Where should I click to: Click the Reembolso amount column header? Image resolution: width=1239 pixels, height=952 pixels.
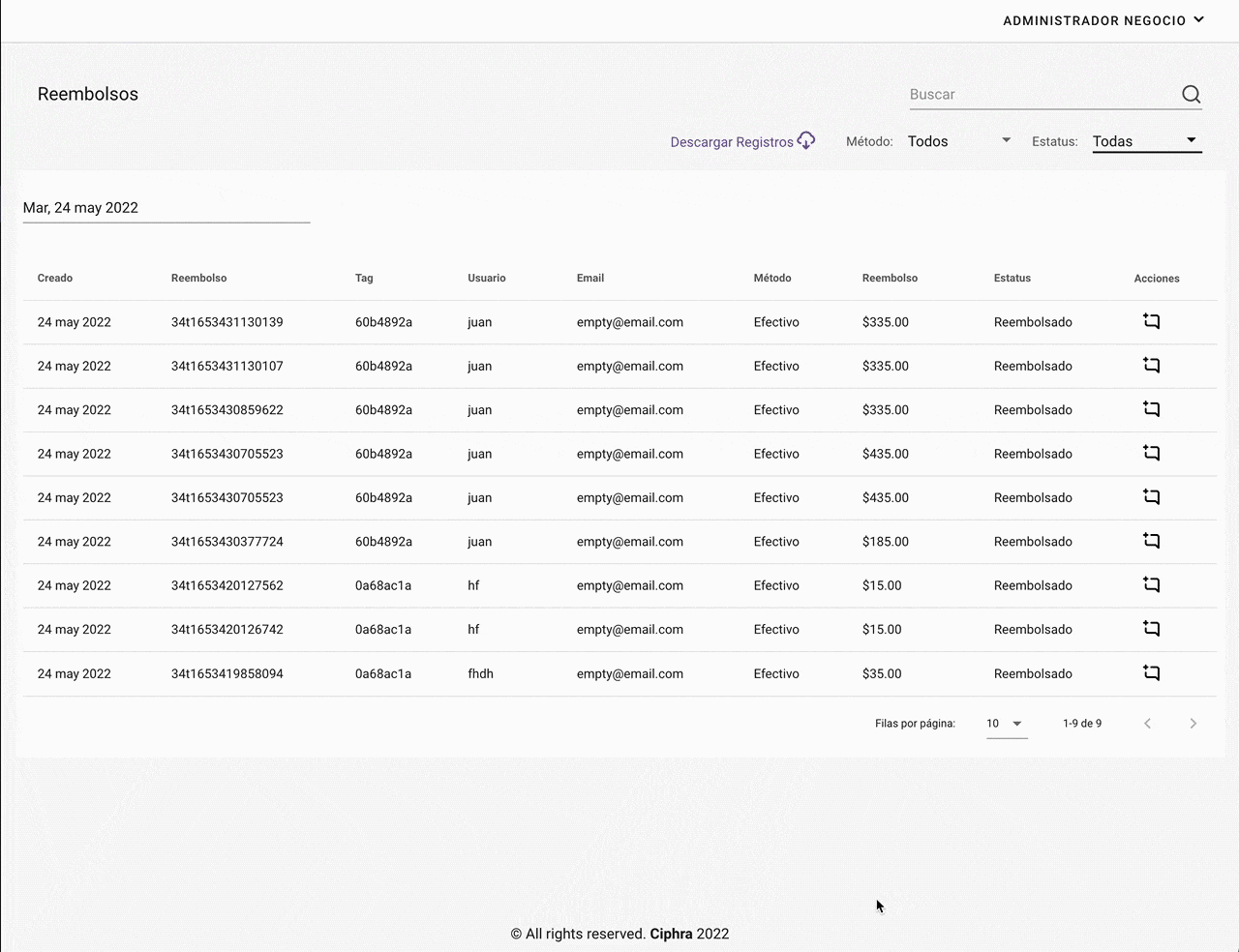pos(890,278)
